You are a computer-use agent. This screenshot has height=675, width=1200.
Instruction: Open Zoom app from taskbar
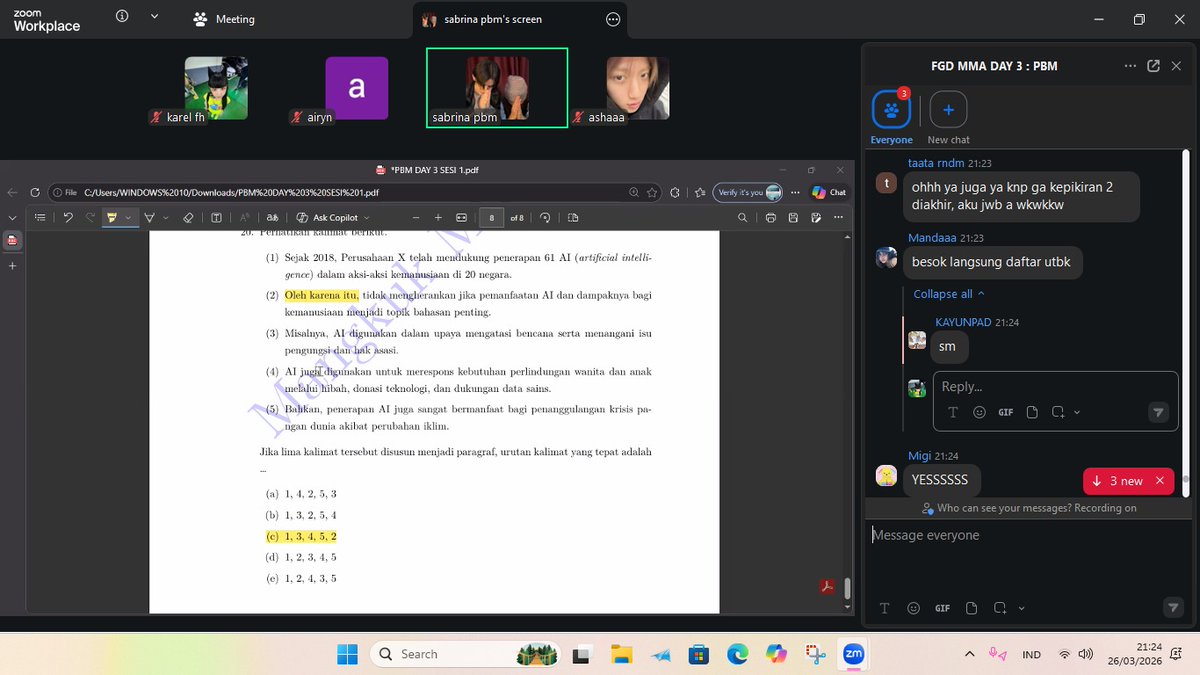(854, 654)
